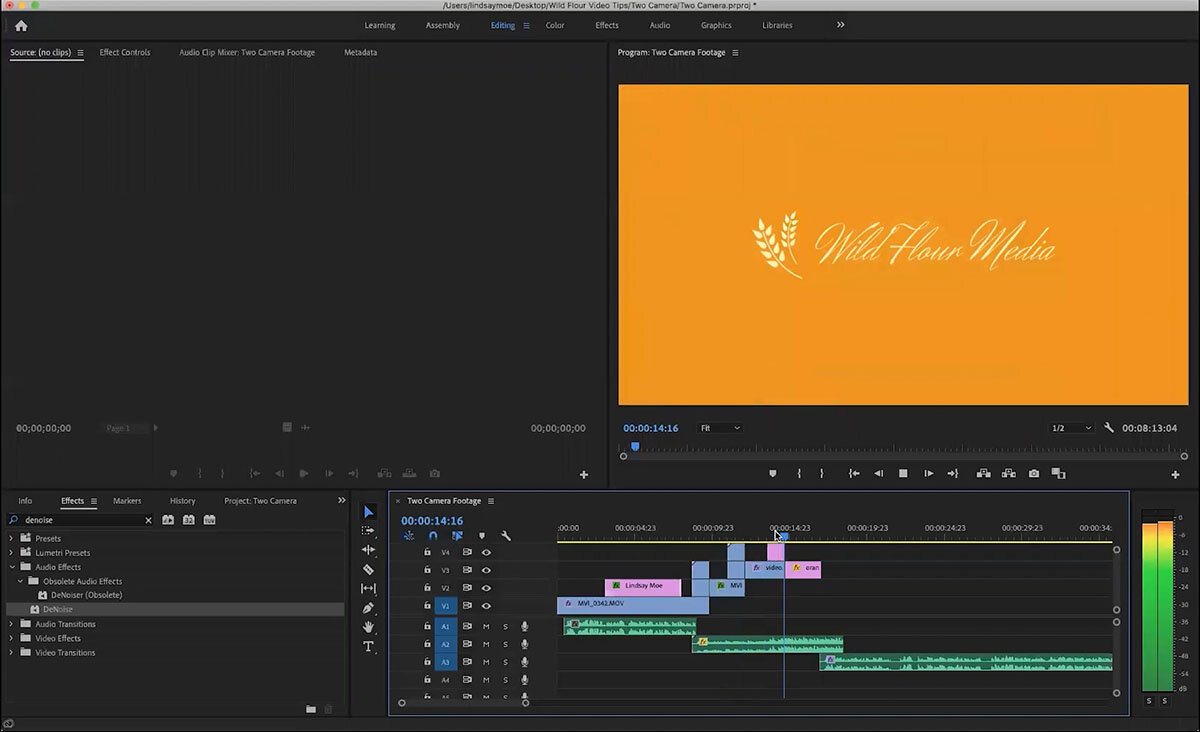Viewport: 1200px width, 732px height.
Task: Switch to the Color workspace
Action: [x=555, y=25]
